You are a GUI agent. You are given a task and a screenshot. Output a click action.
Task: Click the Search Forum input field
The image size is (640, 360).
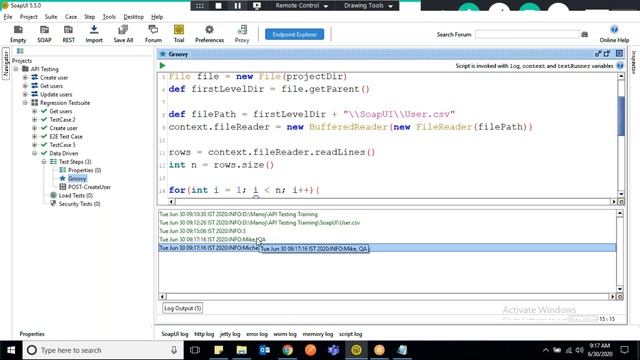[527, 34]
